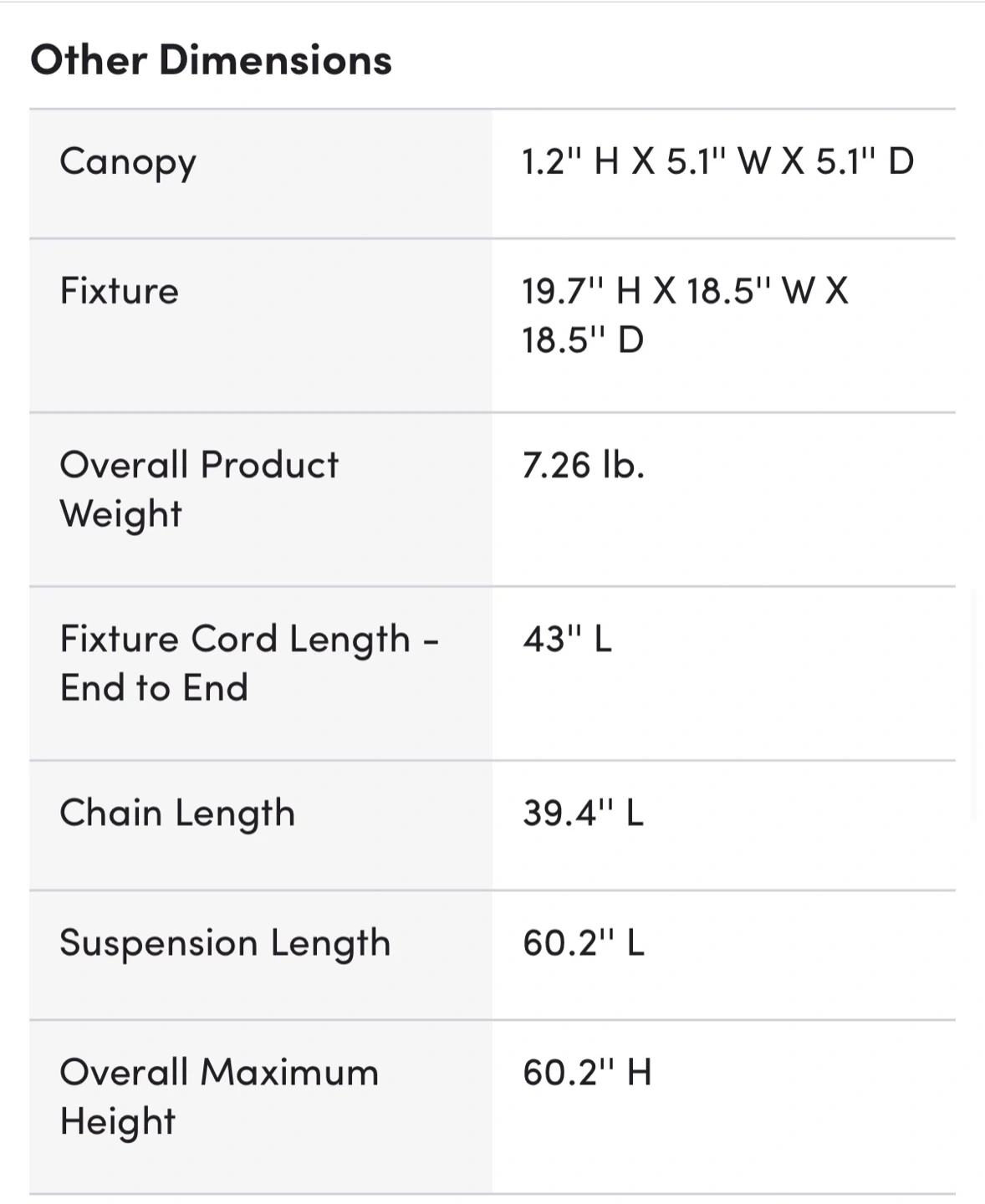Click the Other Dimensions heading
The height and width of the screenshot is (1204, 985).
(211, 60)
